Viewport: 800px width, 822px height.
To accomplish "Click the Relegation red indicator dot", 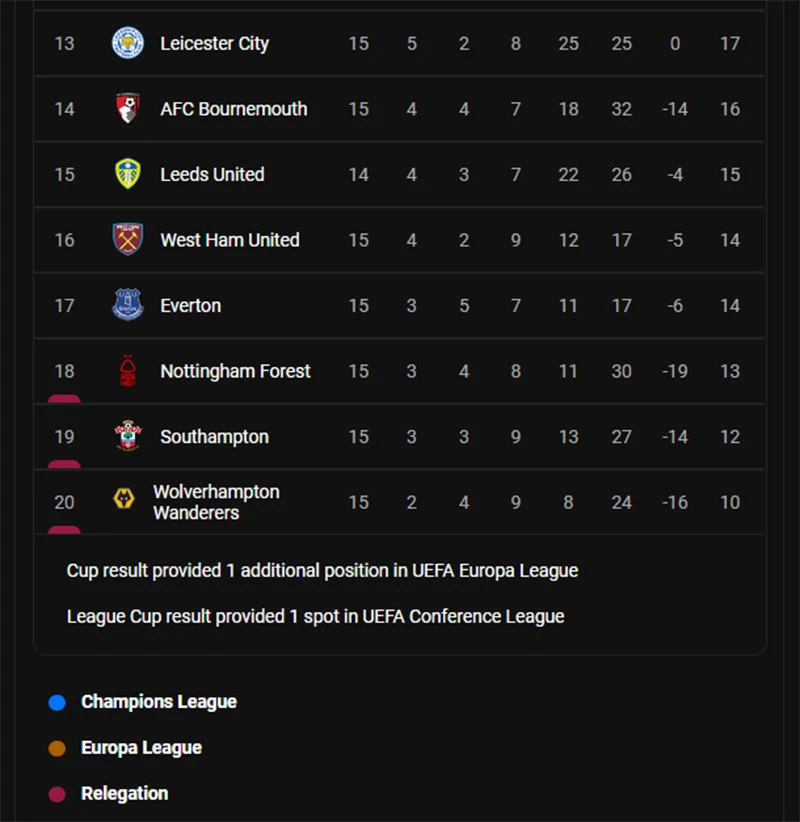I will click(57, 793).
